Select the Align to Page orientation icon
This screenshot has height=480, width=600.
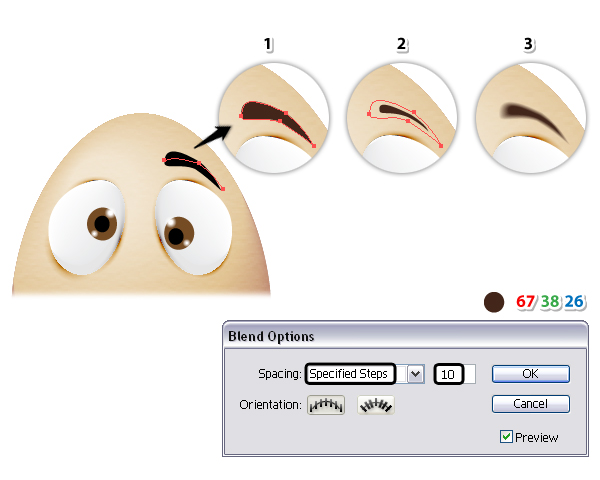click(326, 405)
